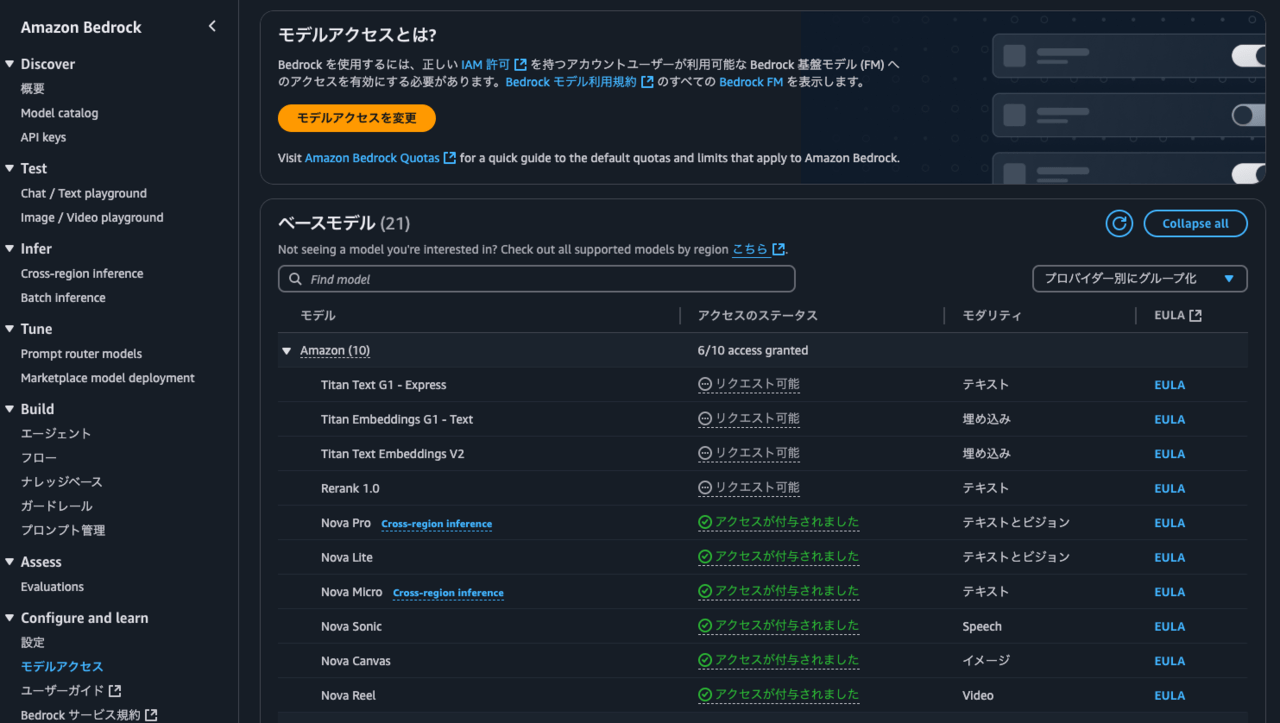The image size is (1280, 723).
Task: Go to API keys page
Action: (43, 137)
